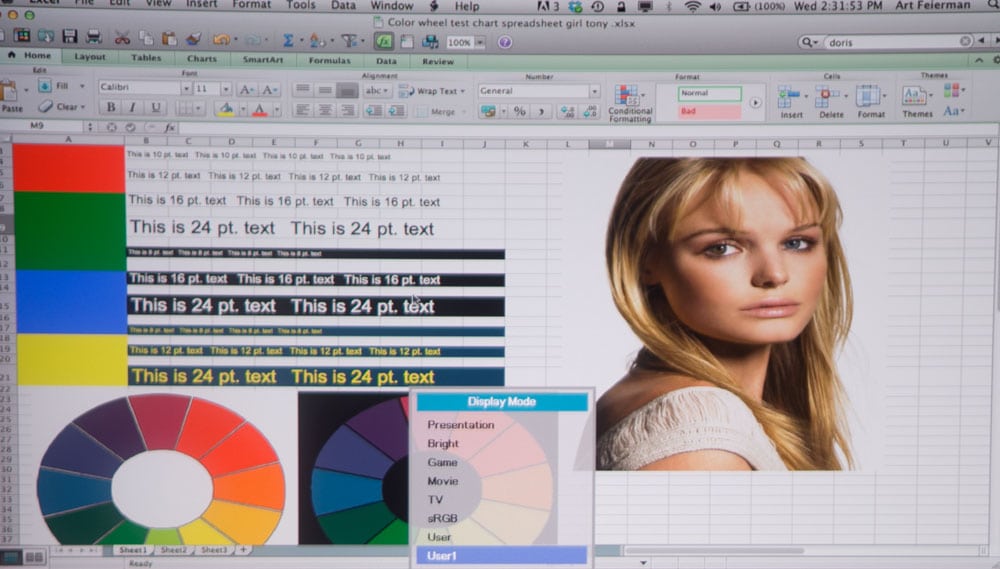Click the Cut scissors icon
The width and height of the screenshot is (1000, 569).
click(x=122, y=38)
